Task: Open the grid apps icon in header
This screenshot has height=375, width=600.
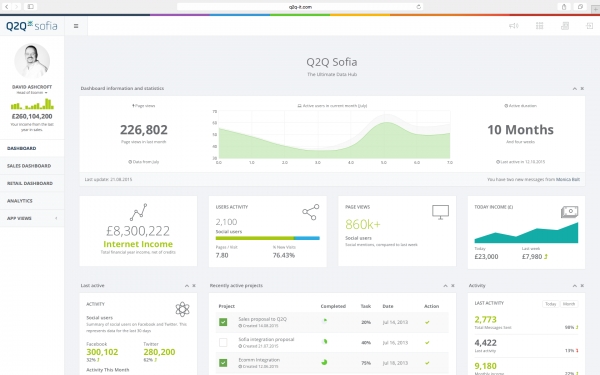Action: (x=540, y=26)
